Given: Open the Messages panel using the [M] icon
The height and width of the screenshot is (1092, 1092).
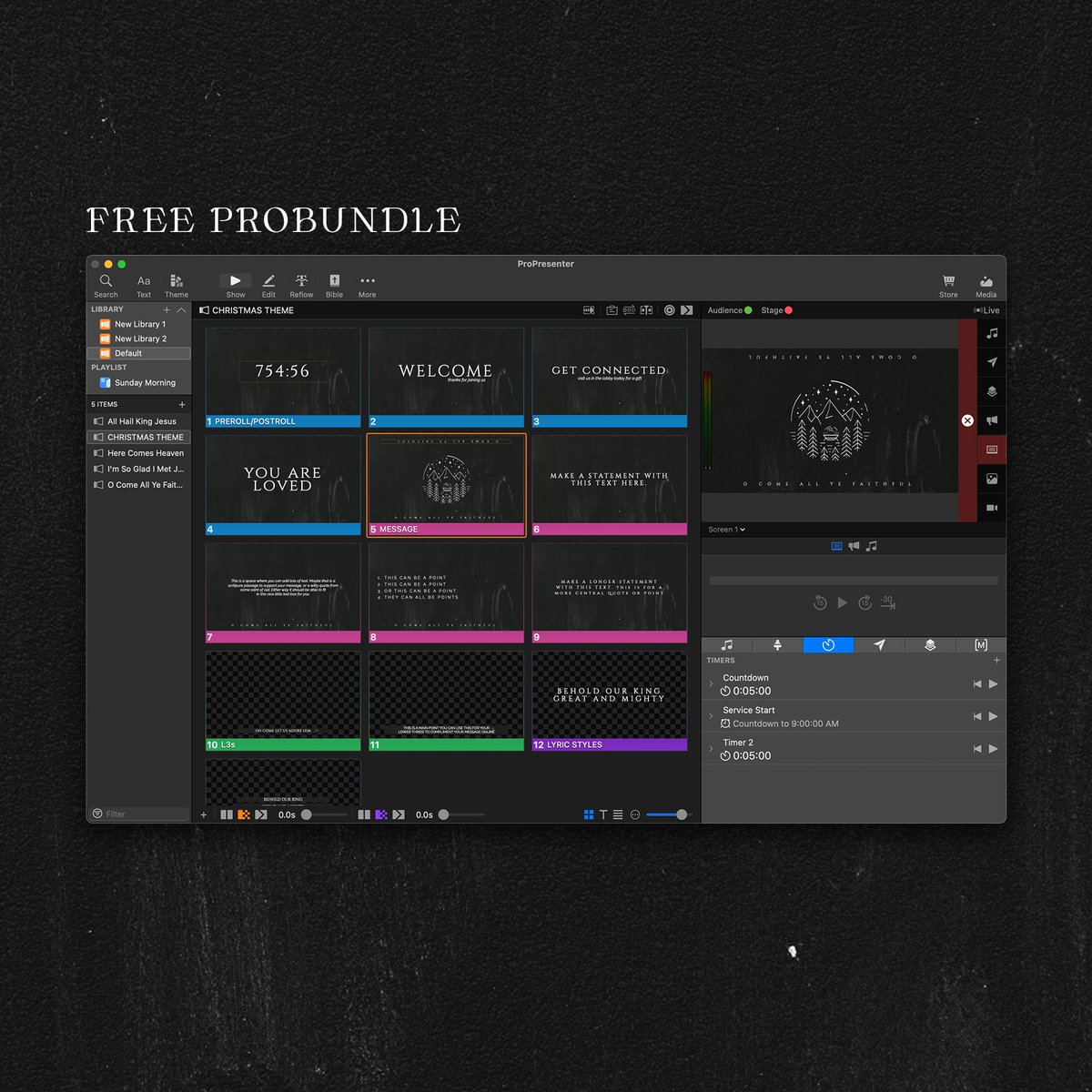Looking at the screenshot, I should pyautogui.click(x=981, y=644).
